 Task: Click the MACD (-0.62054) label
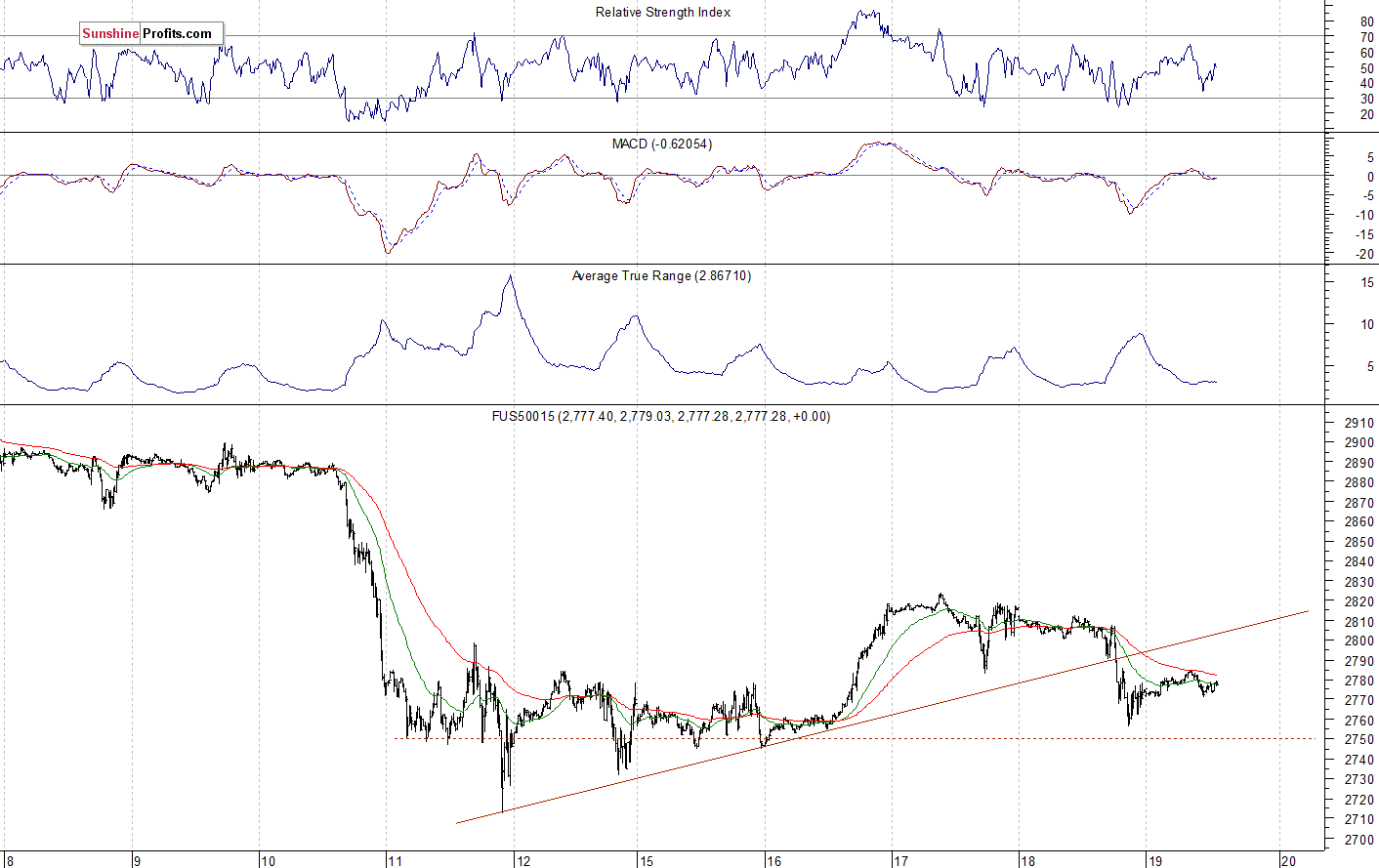coord(662,144)
